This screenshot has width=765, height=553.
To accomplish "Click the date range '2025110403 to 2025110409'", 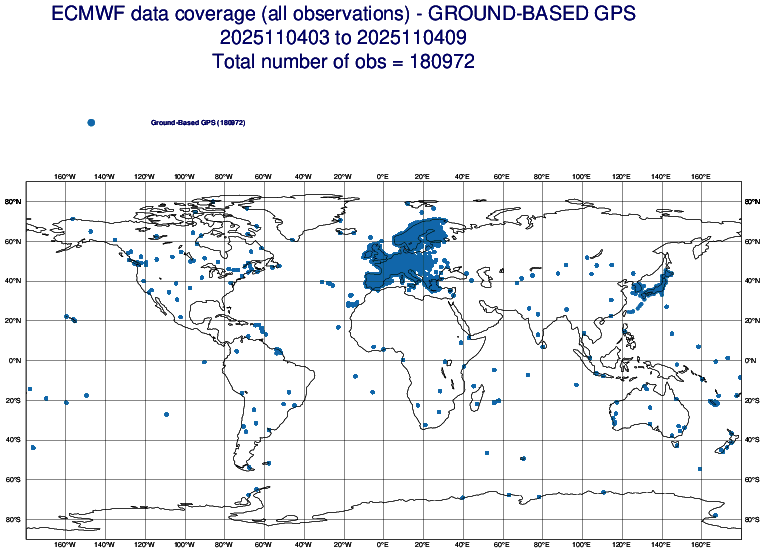I will click(342, 38).
